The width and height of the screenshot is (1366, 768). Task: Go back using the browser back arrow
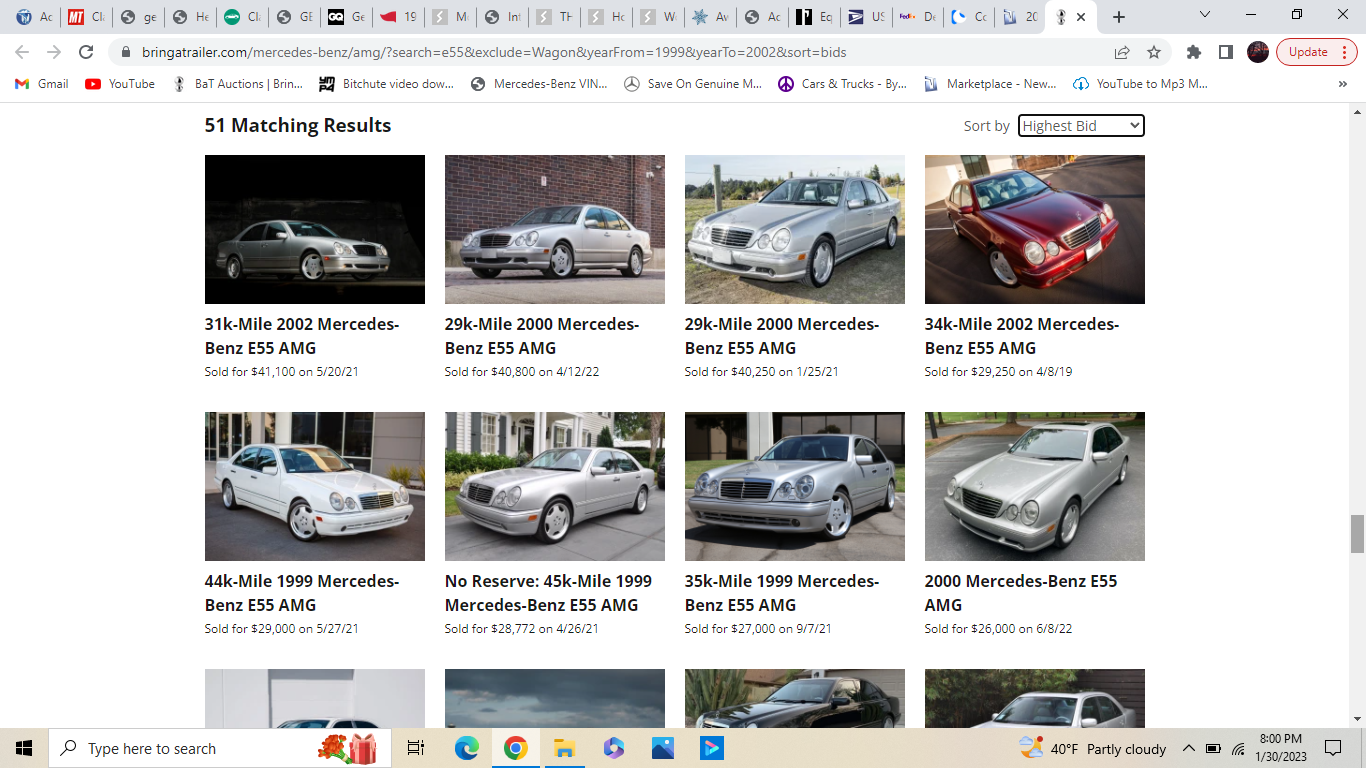pos(22,52)
